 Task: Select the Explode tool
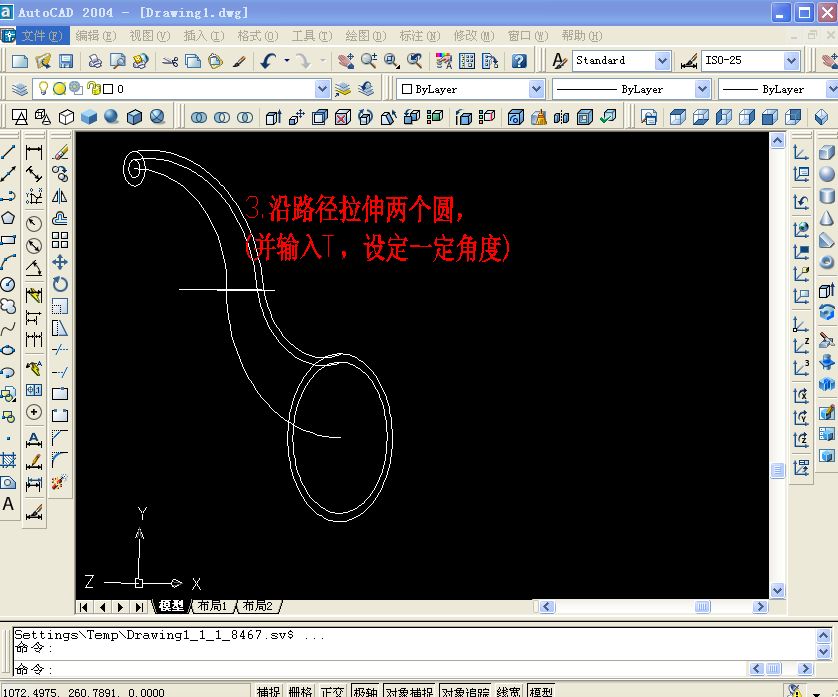point(60,482)
